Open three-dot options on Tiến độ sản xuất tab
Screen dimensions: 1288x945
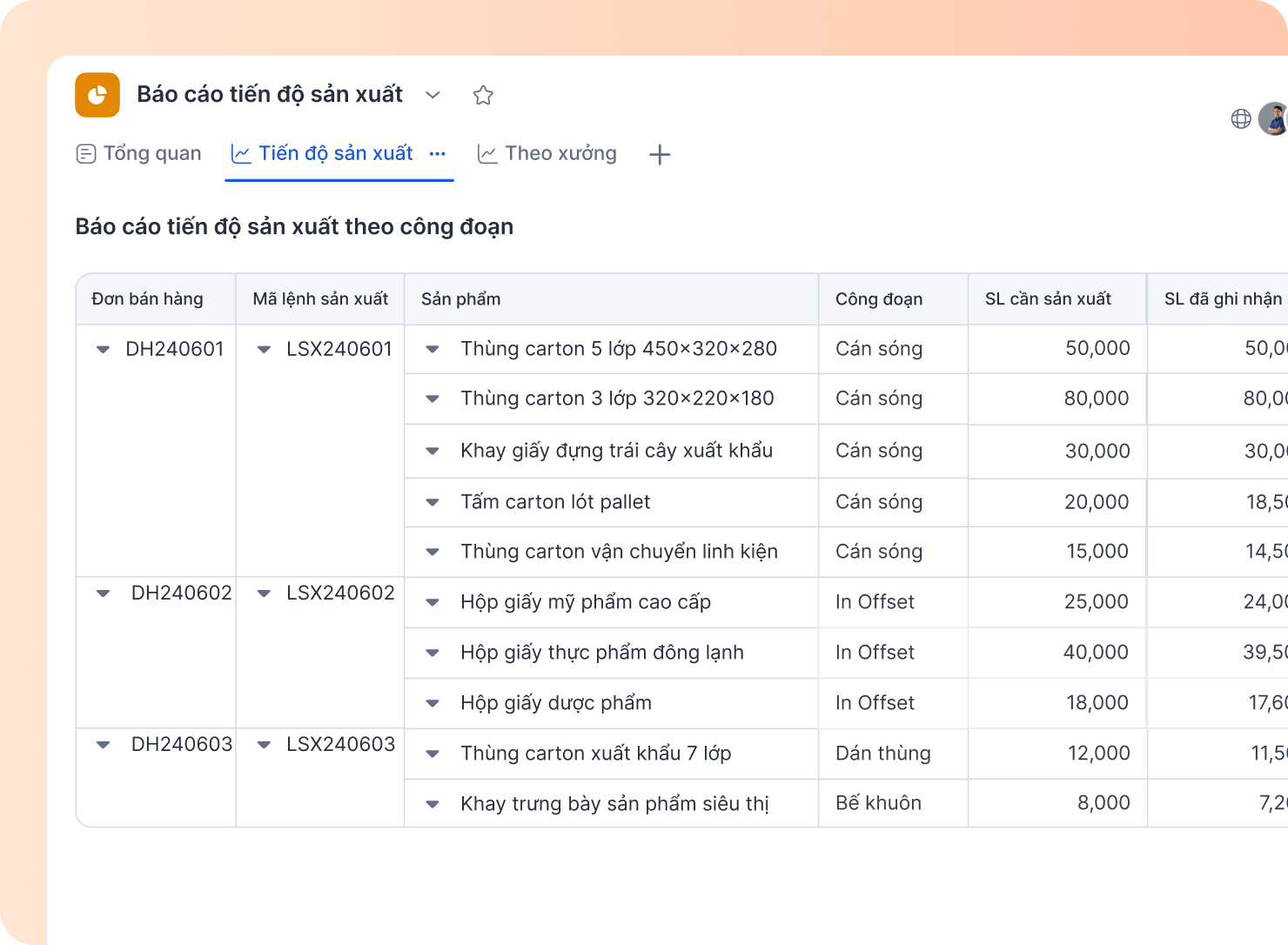(438, 154)
